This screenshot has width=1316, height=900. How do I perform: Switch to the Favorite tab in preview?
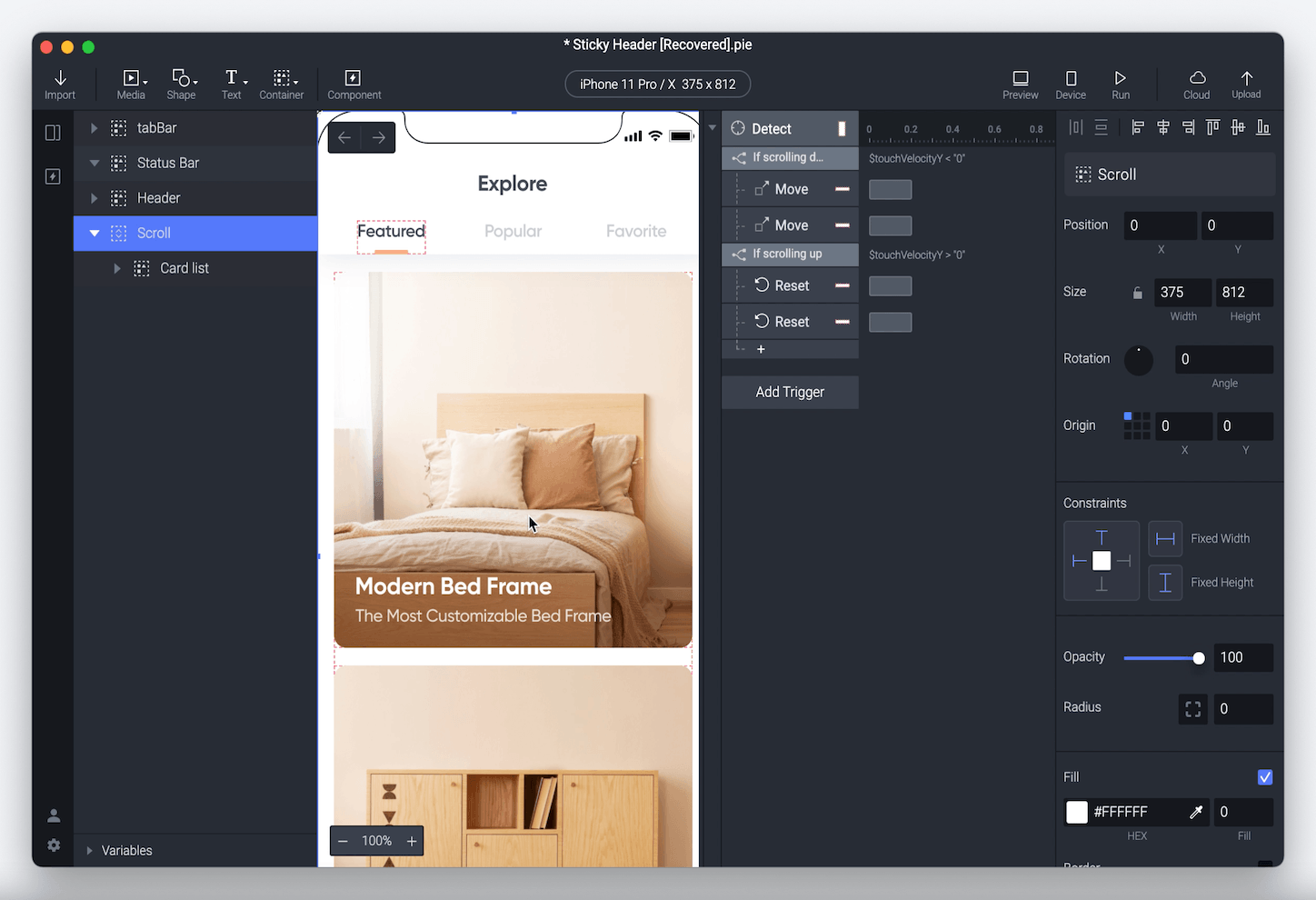[636, 232]
